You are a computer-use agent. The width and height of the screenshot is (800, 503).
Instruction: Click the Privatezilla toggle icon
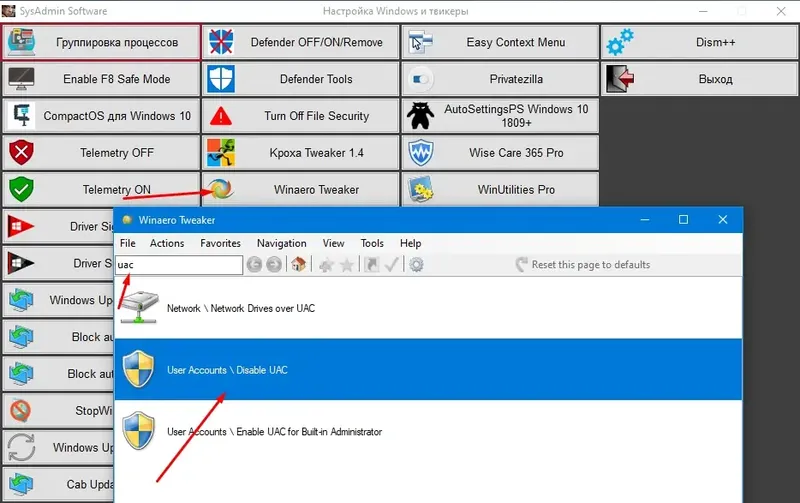[421, 79]
